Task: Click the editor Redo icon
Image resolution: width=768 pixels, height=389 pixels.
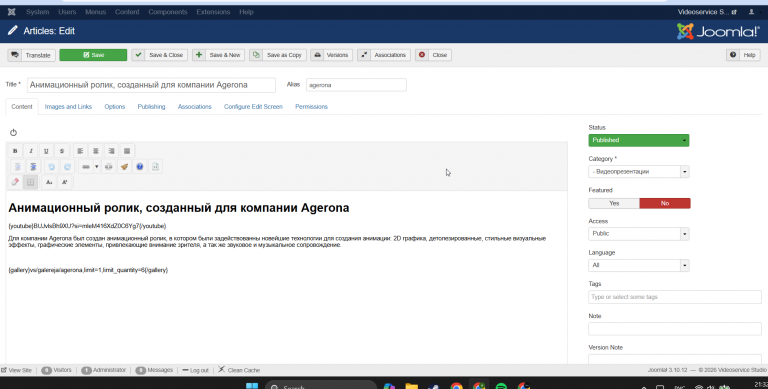Action: 67,167
